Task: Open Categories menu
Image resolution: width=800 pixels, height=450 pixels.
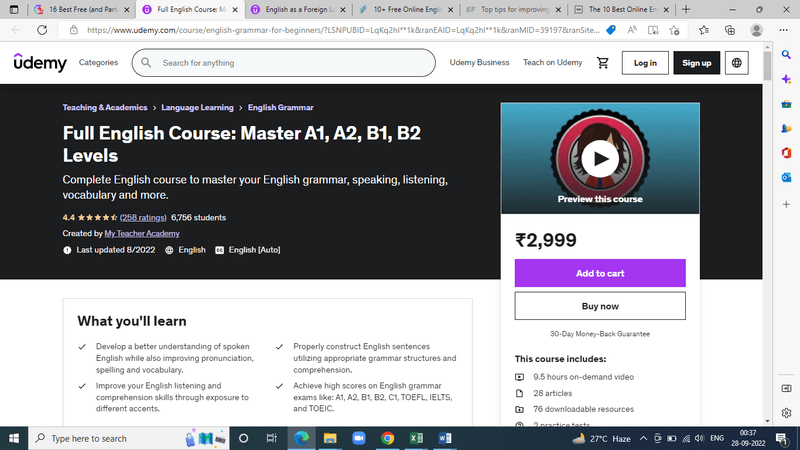Action: click(x=98, y=62)
